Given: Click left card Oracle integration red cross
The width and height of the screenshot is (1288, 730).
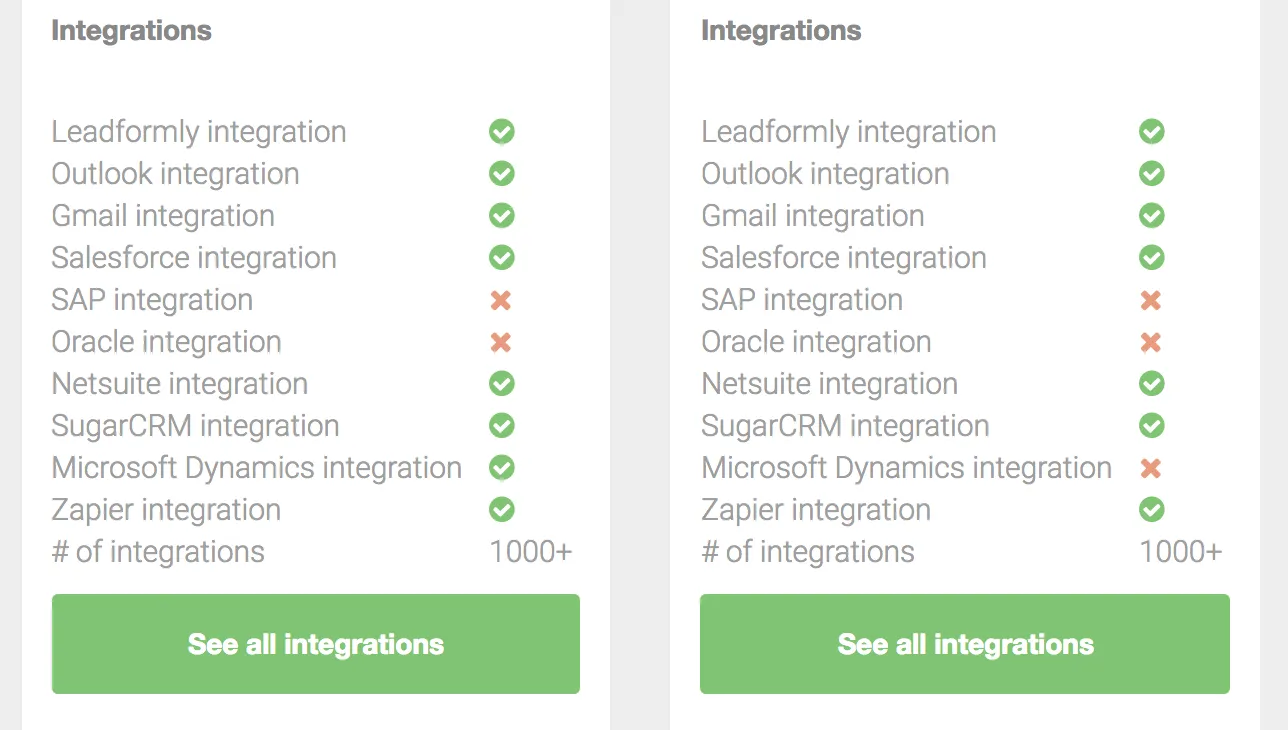Looking at the screenshot, I should click(501, 342).
